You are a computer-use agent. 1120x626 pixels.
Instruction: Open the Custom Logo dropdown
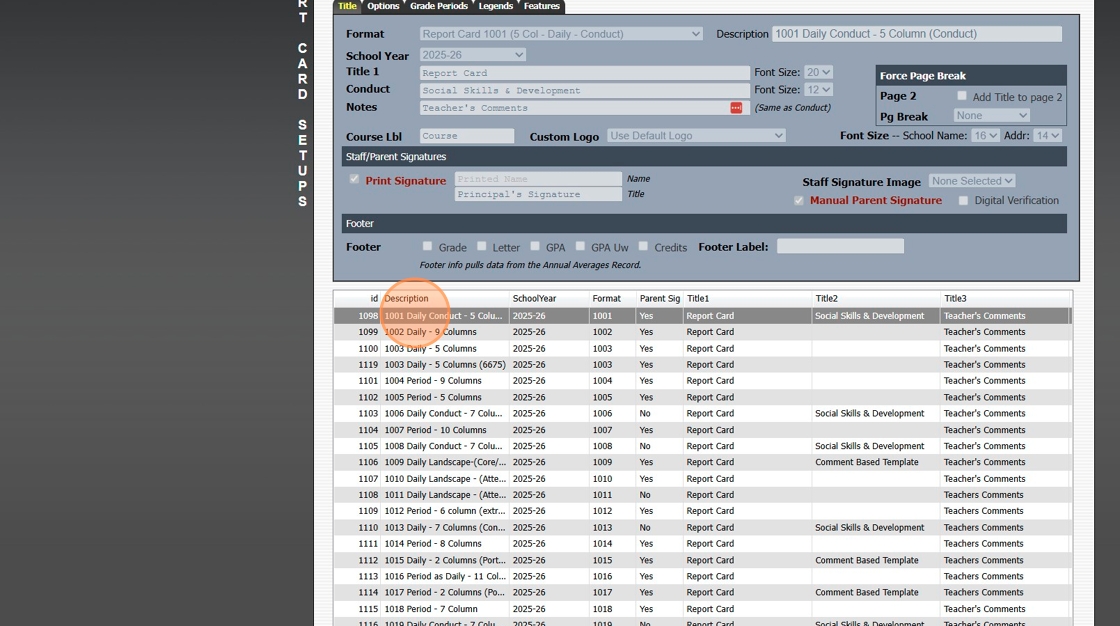pos(696,136)
